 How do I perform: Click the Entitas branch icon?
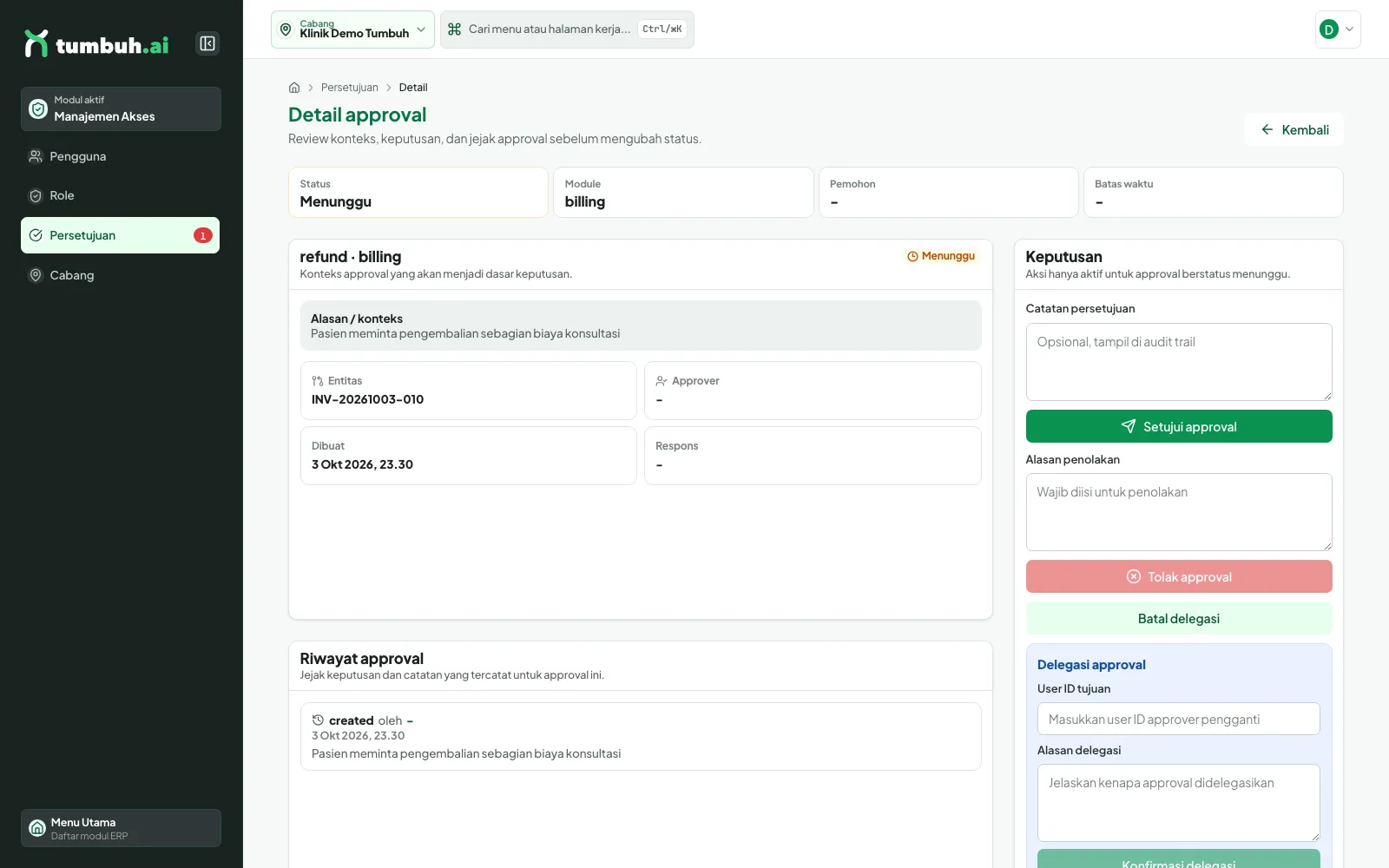pyautogui.click(x=318, y=381)
